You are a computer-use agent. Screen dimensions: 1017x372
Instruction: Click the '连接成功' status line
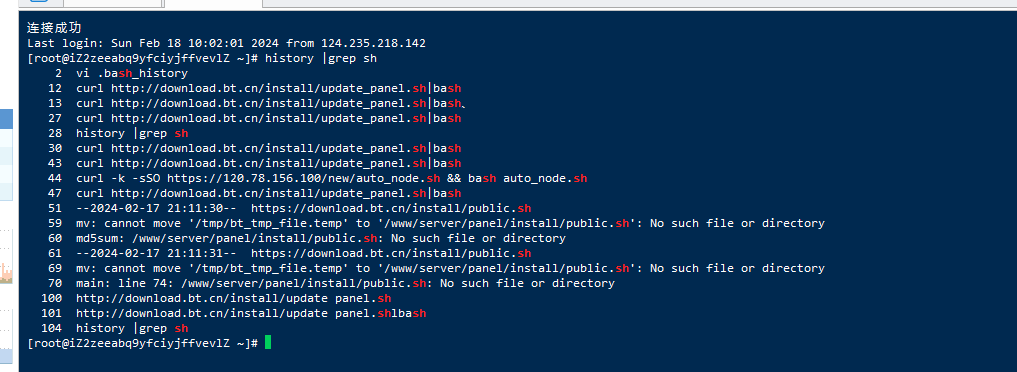54,28
